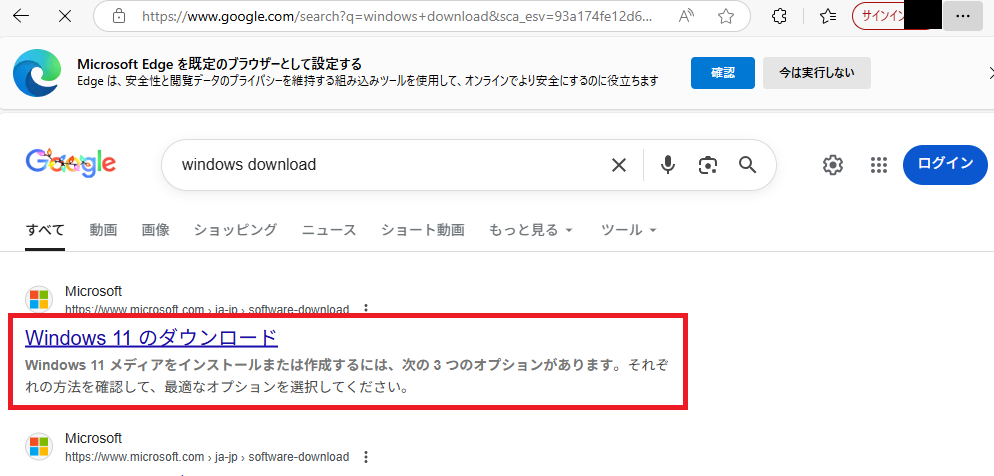
Task: Click the magnifier search icon
Action: (x=747, y=165)
